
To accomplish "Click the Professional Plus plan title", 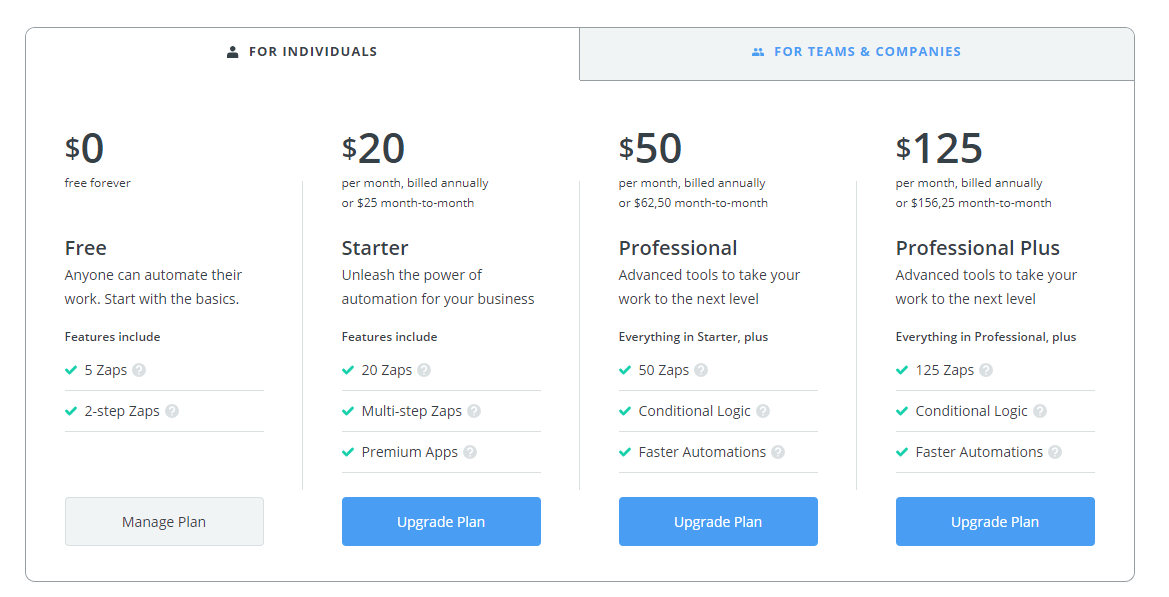I will tap(977, 248).
